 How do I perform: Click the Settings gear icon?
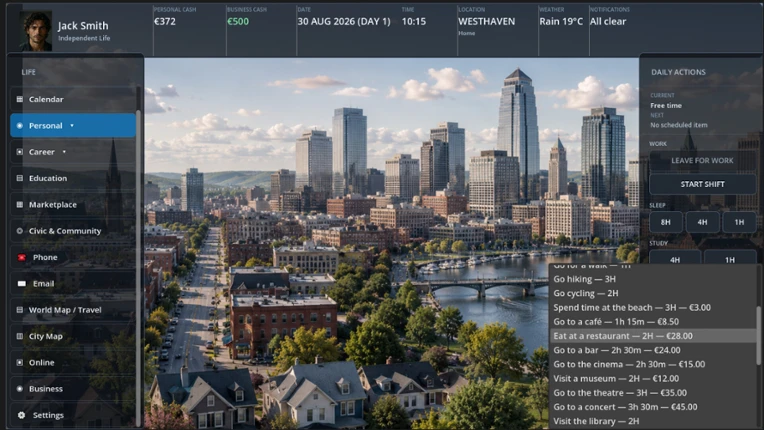click(x=21, y=415)
